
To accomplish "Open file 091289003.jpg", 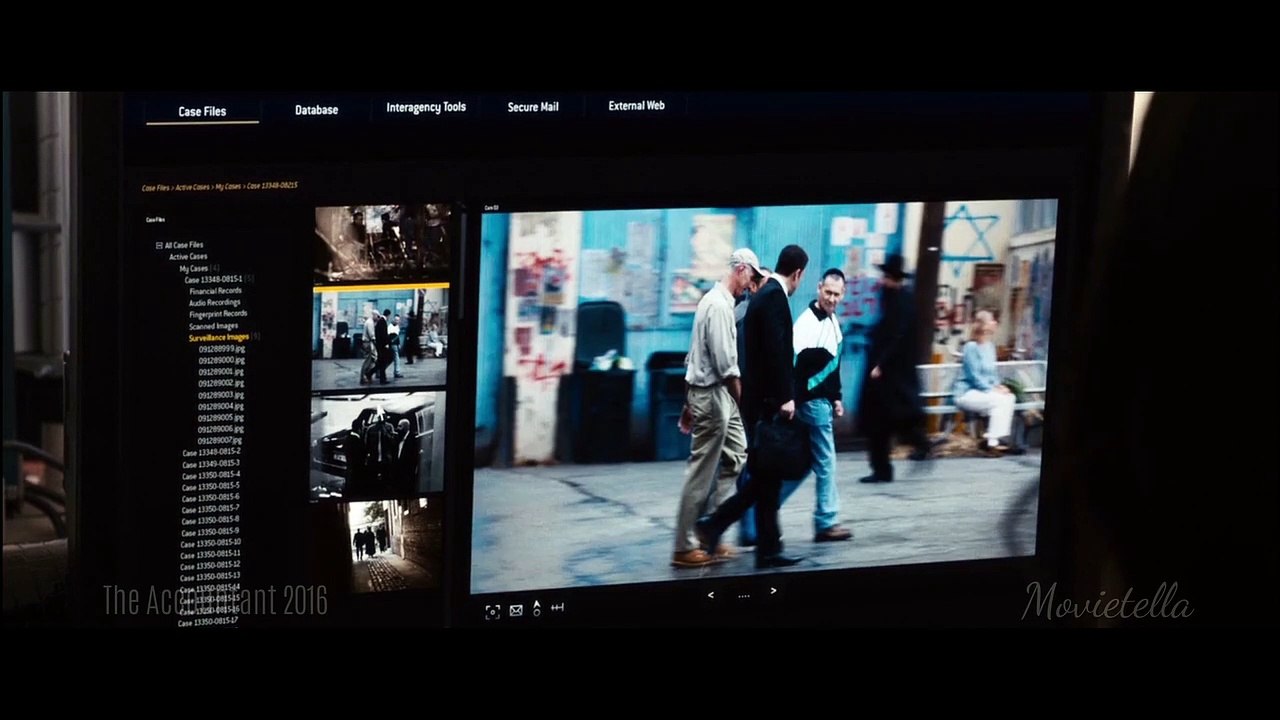I will click(221, 395).
